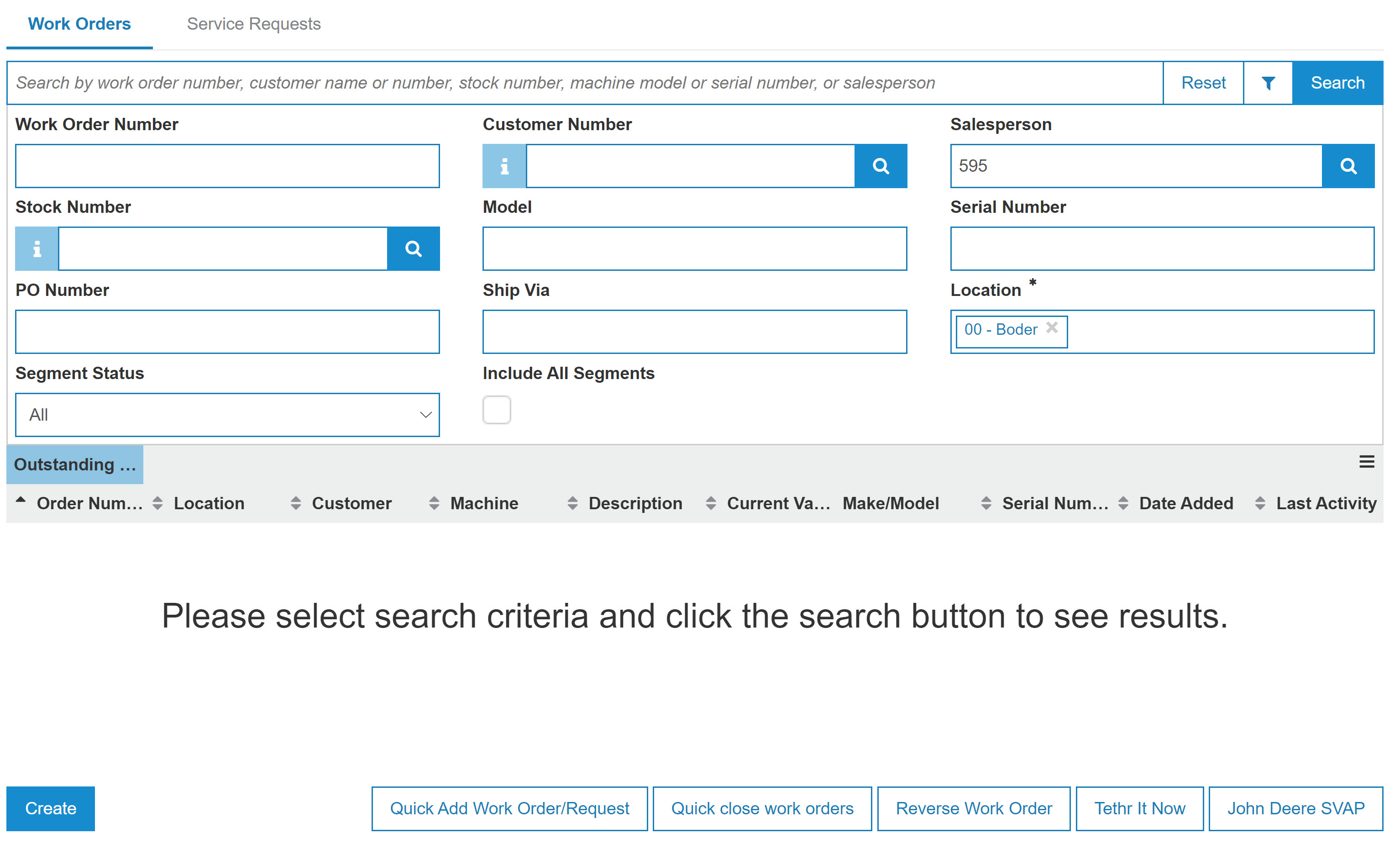
Task: Toggle Include All Segments checkbox
Action: point(497,410)
